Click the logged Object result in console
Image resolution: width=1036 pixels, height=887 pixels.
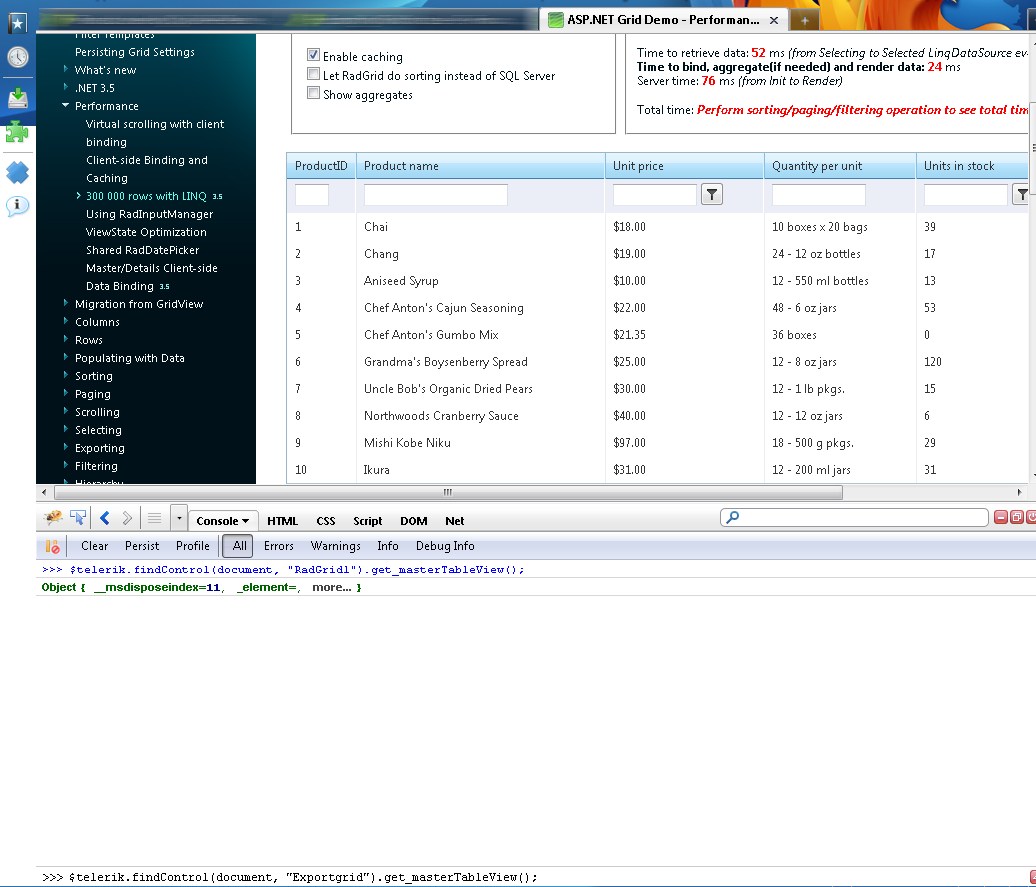[x=202, y=588]
